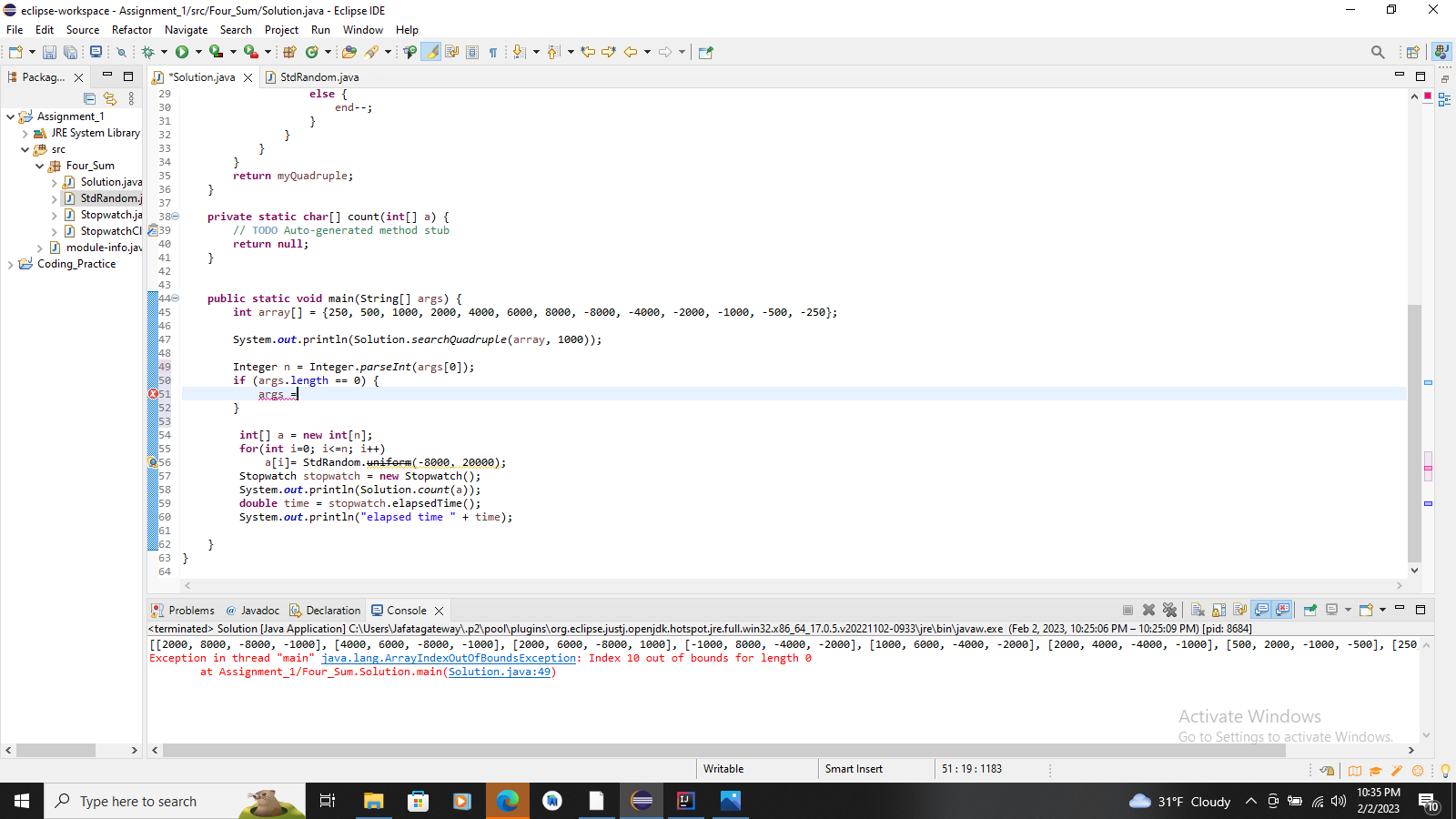
Task: Toggle Mark Occurrences highlighting in the toolbar
Action: click(x=430, y=52)
